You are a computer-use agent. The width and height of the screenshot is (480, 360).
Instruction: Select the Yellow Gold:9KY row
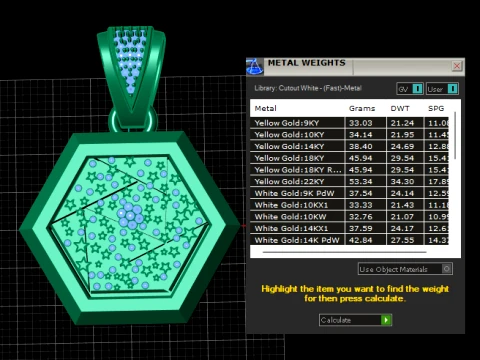tap(349, 123)
